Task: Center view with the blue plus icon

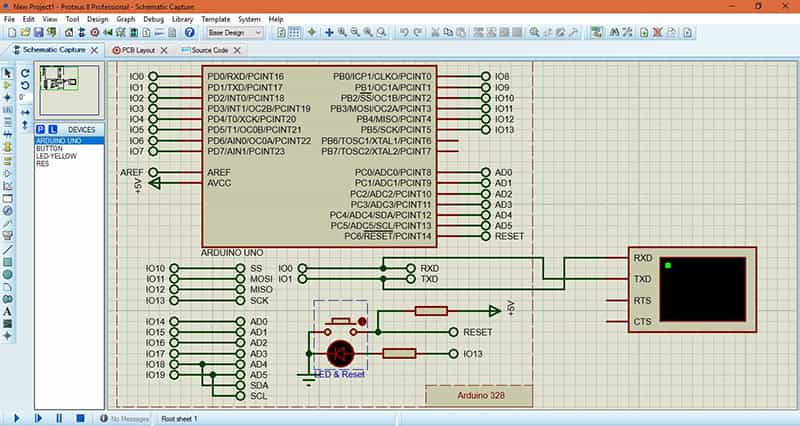Action: click(329, 33)
